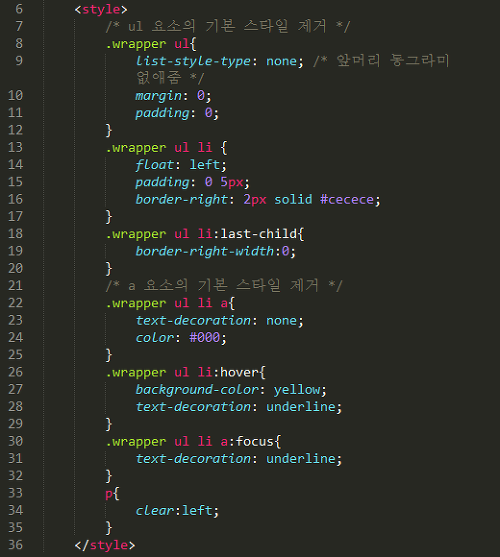This screenshot has height=557, width=500.
Task: Click the 'padding: 0;' declaration on line 11
Action: coord(177,113)
